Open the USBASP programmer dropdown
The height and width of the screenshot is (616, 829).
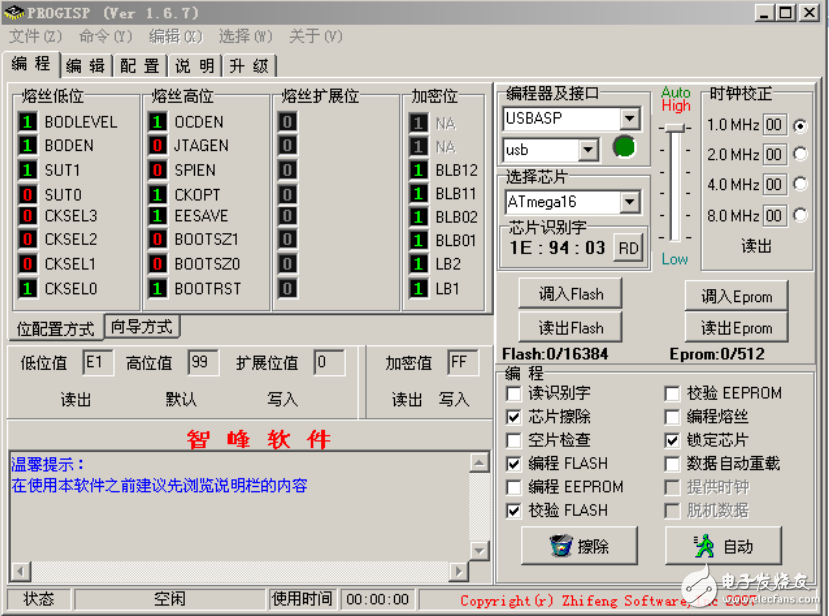tap(631, 118)
